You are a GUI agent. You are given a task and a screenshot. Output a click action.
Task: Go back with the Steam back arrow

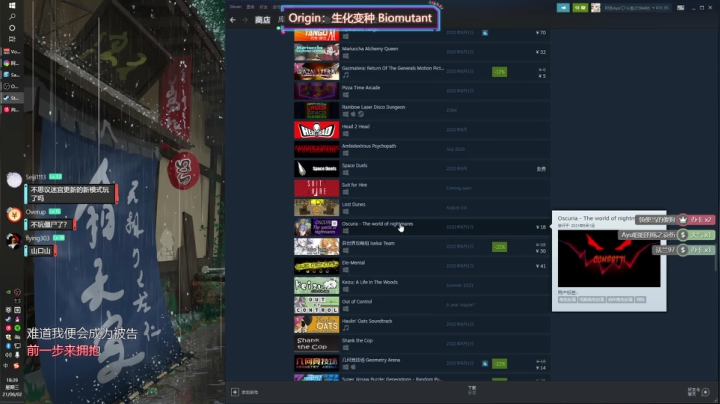(x=233, y=20)
